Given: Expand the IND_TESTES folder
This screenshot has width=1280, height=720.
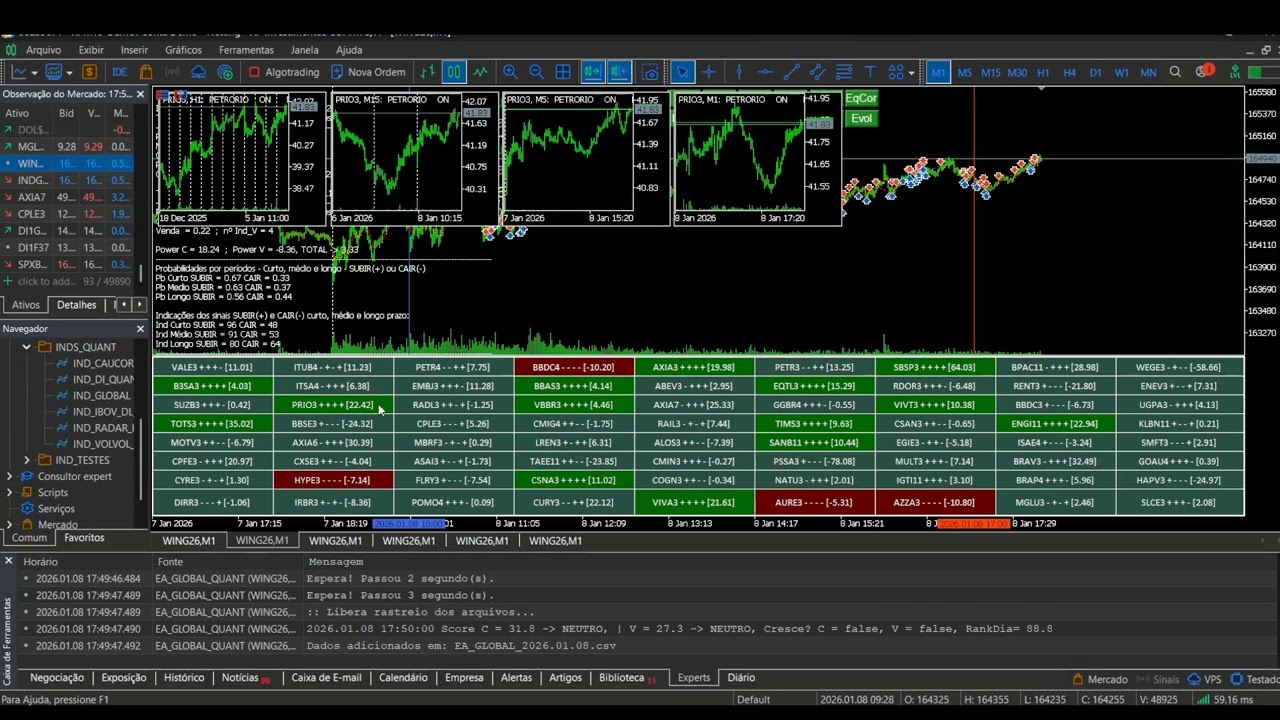Looking at the screenshot, I should click(x=27, y=460).
